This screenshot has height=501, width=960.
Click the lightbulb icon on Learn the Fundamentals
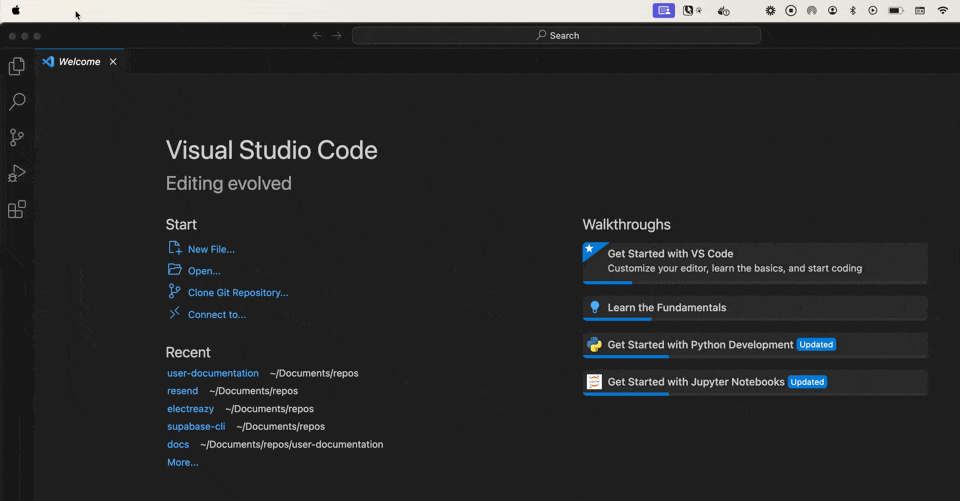594,307
